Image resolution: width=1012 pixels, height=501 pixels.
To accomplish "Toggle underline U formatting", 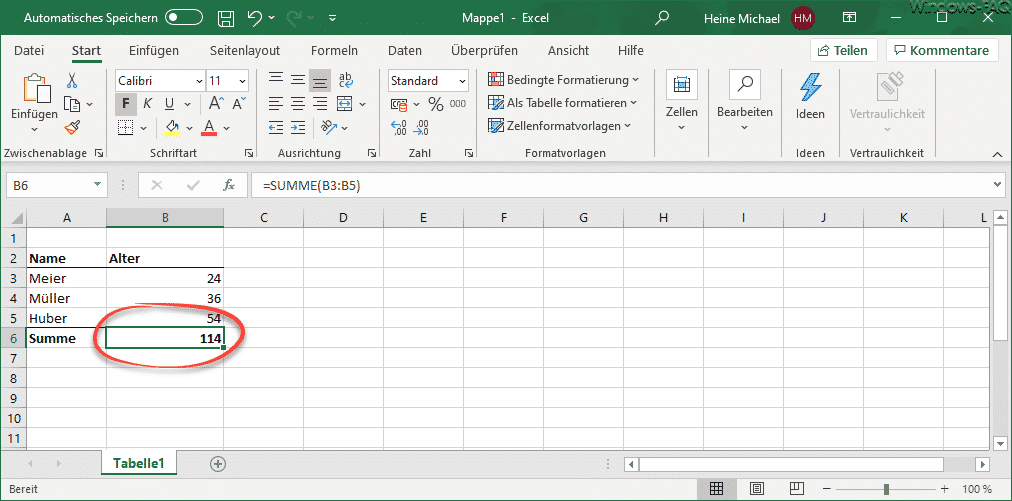I will pos(169,103).
